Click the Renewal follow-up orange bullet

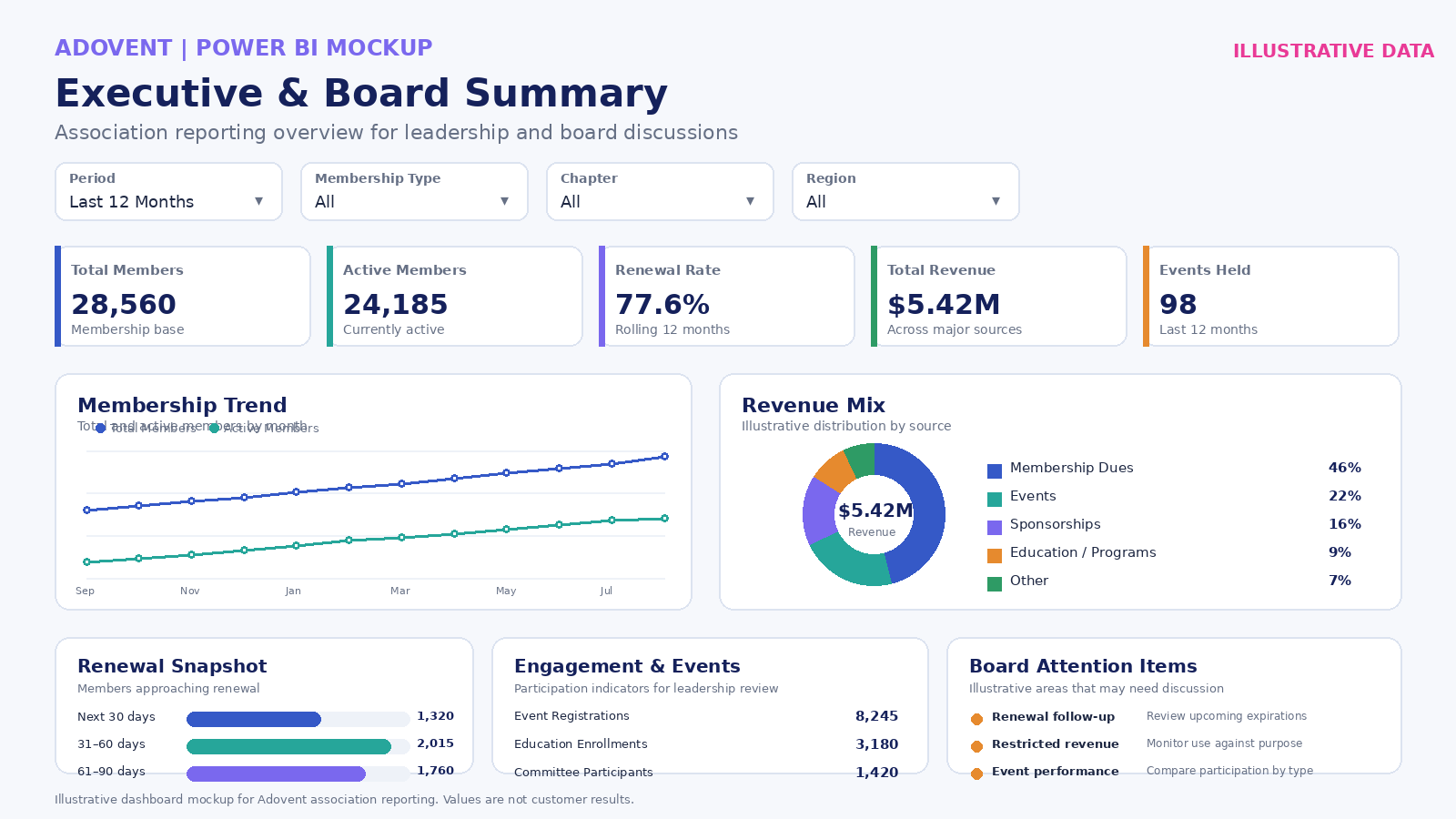coord(976,719)
